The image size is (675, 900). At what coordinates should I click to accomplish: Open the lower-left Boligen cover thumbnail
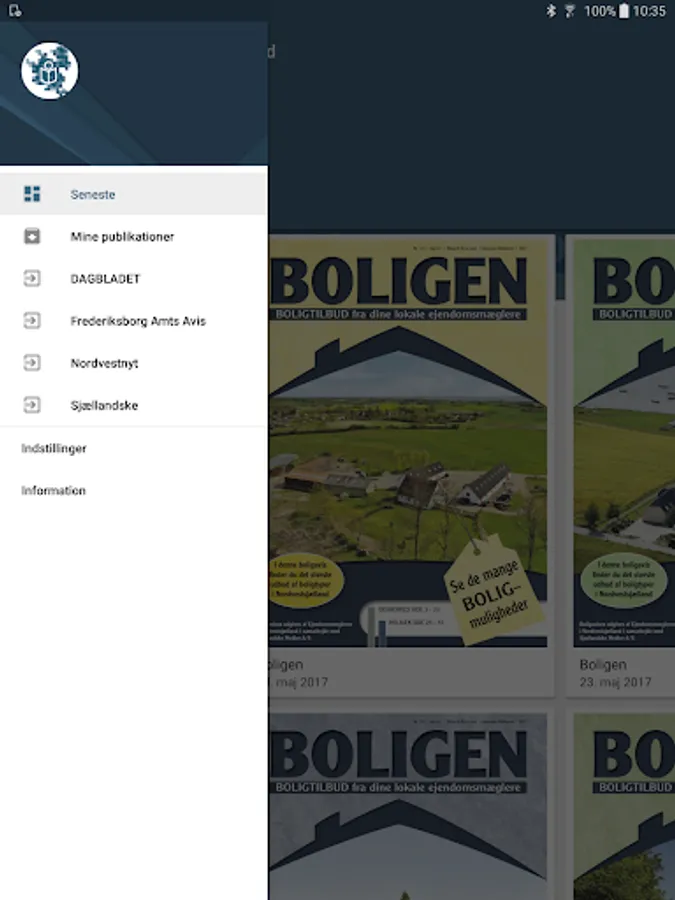[x=408, y=806]
